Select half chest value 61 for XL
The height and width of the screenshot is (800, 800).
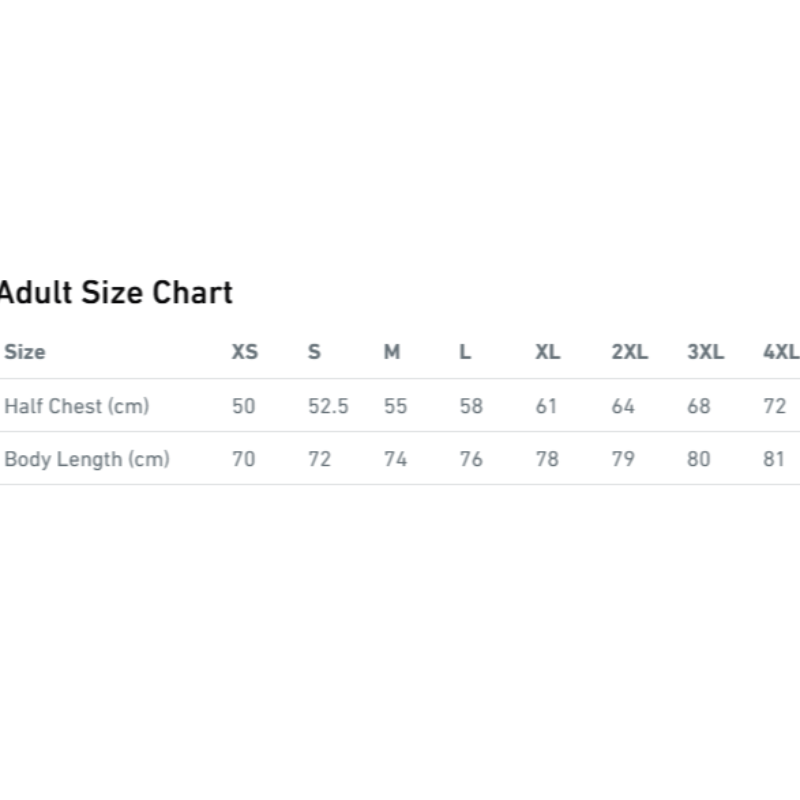546,406
